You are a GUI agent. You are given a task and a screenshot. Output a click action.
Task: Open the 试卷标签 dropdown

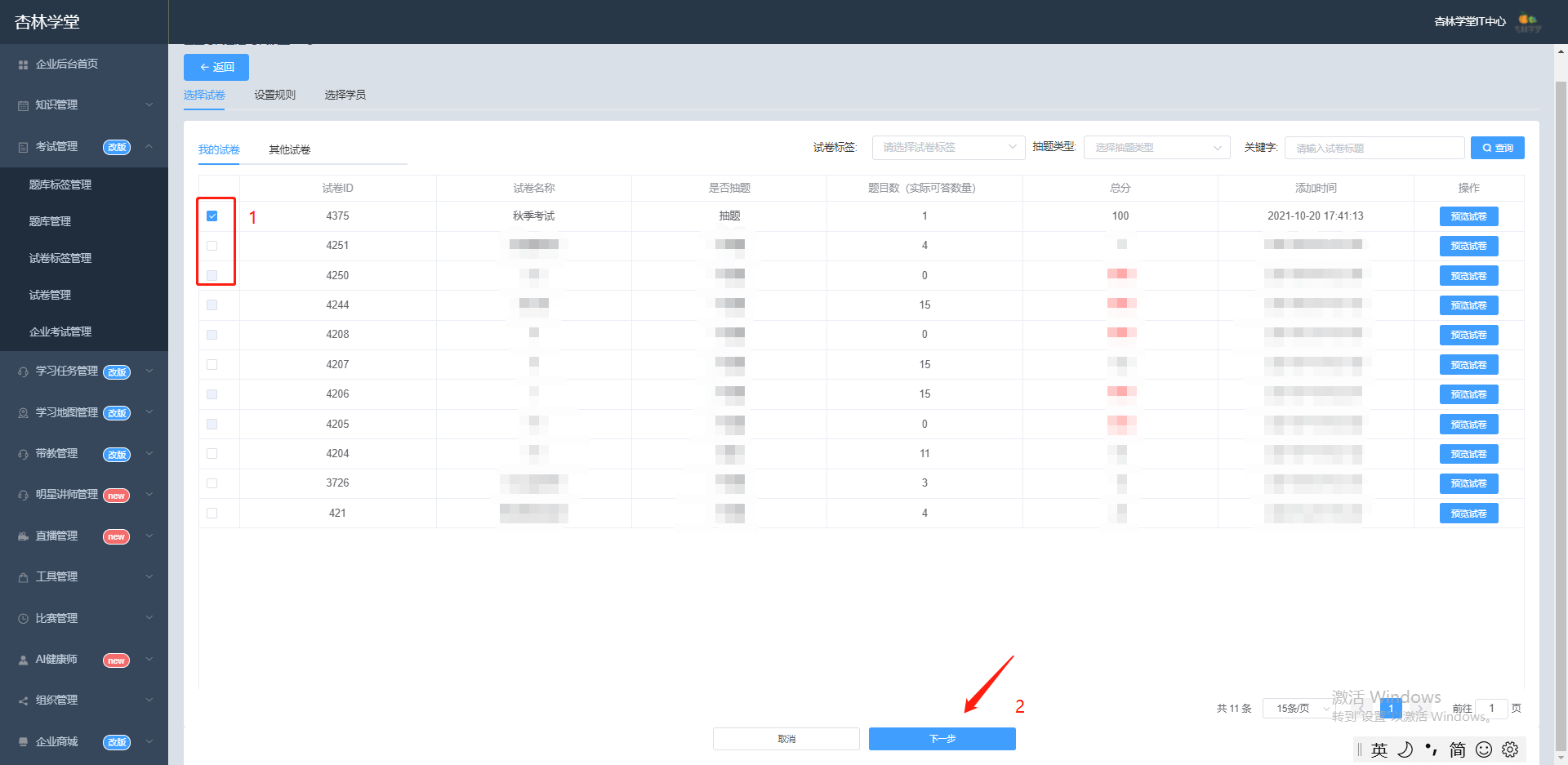tap(949, 148)
